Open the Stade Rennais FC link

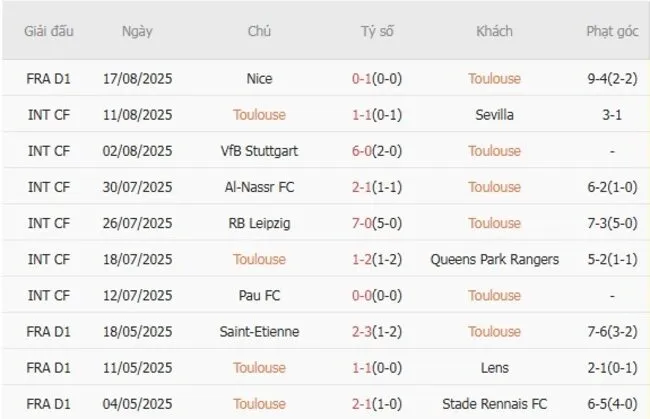pos(494,404)
